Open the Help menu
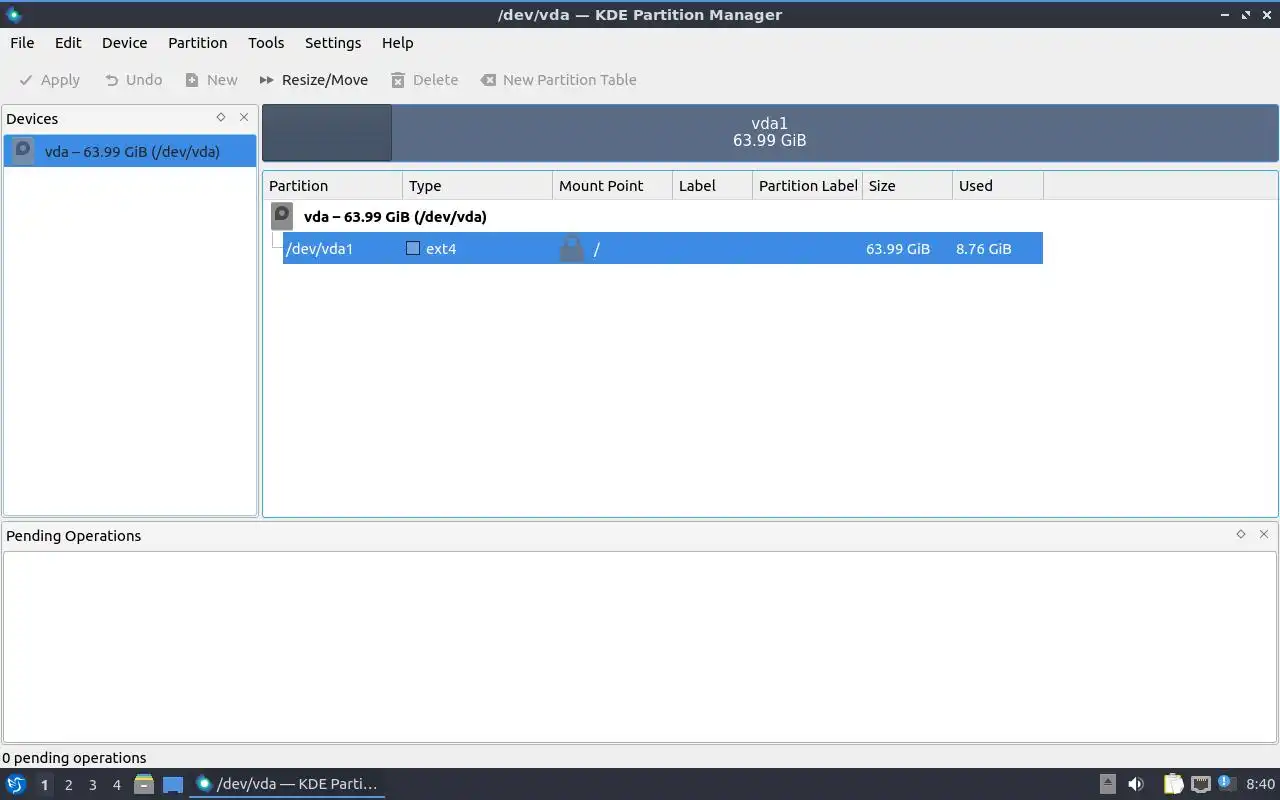The height and width of the screenshot is (800, 1280). click(397, 43)
